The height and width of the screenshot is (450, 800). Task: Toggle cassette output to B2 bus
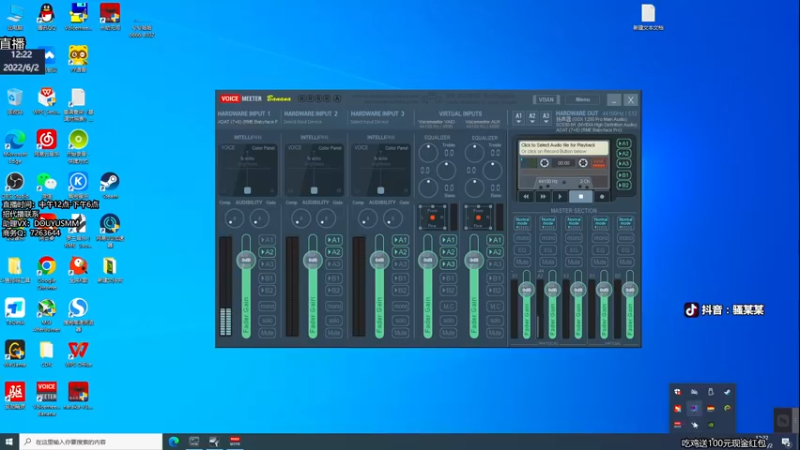[x=623, y=185]
